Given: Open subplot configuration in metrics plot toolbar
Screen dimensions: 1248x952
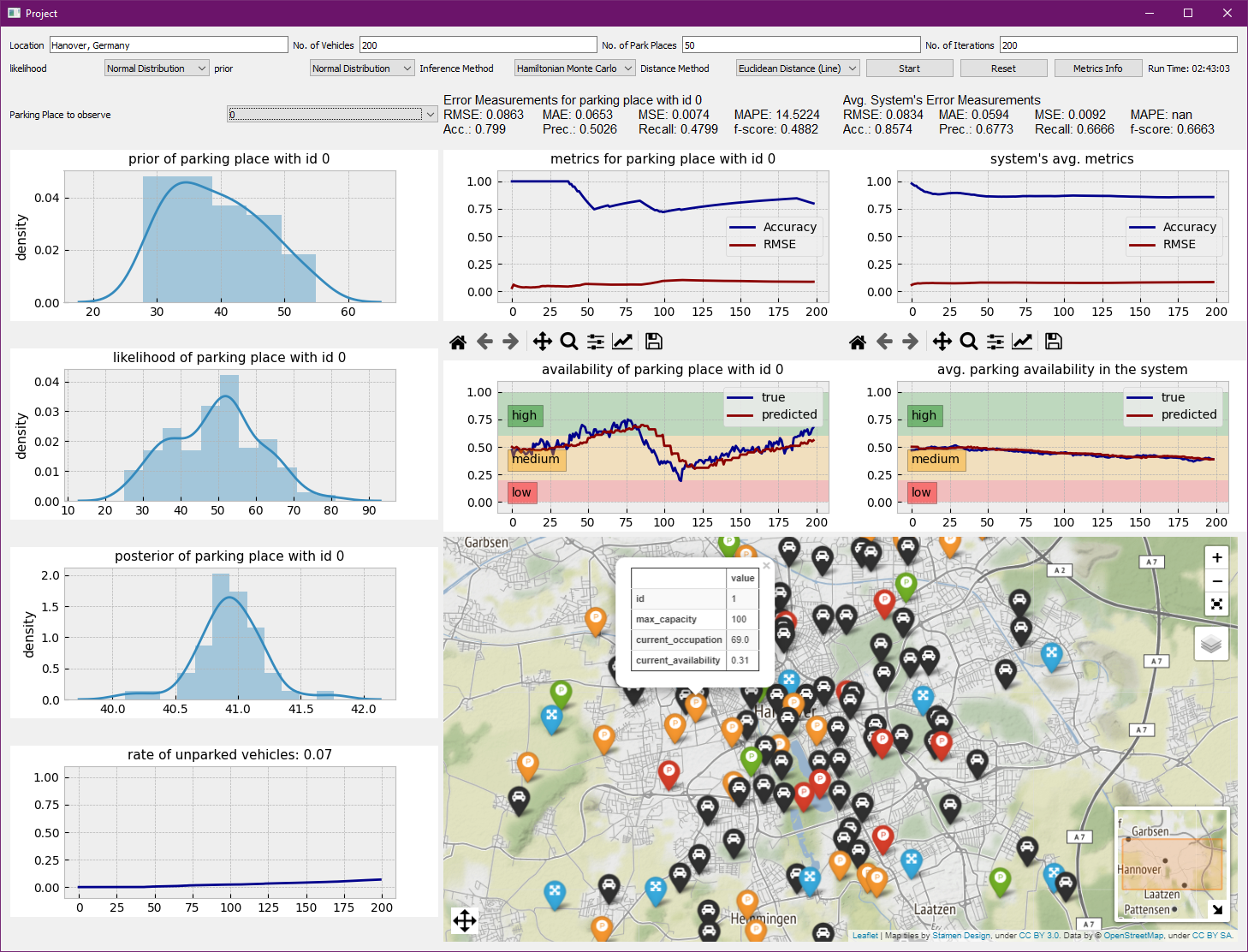Looking at the screenshot, I should pos(596,342).
